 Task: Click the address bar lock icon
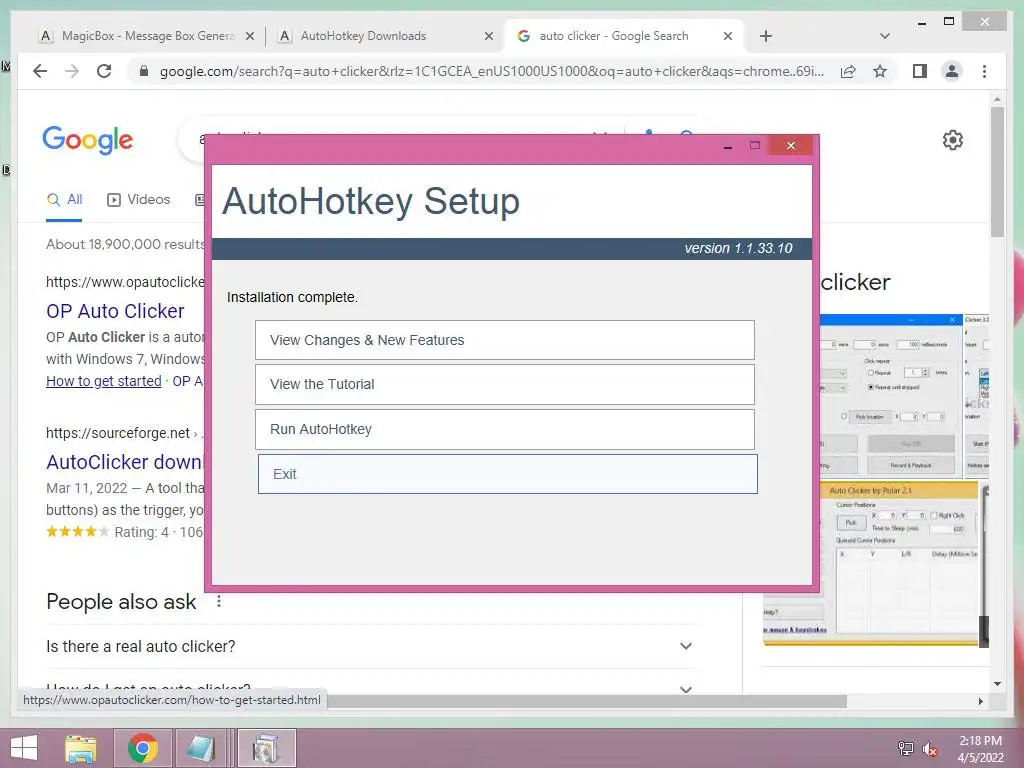[144, 71]
